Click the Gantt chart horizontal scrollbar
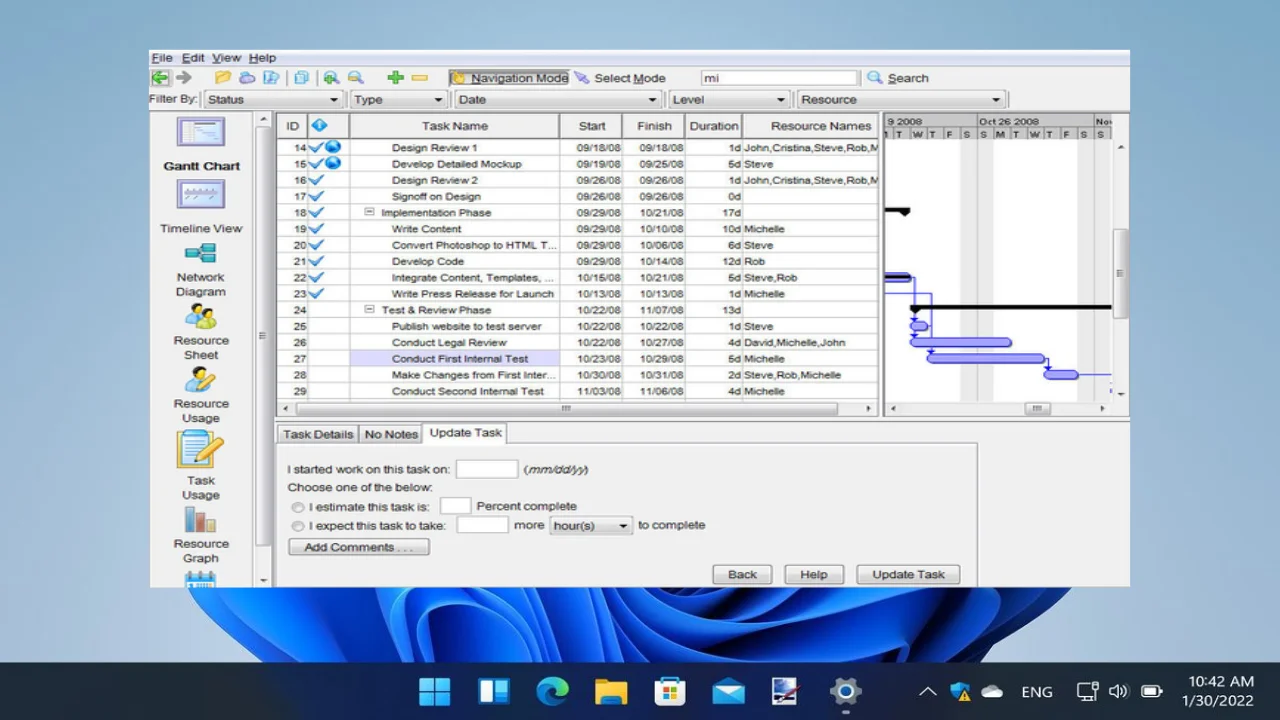The image size is (1280, 720). pyautogui.click(x=1037, y=408)
